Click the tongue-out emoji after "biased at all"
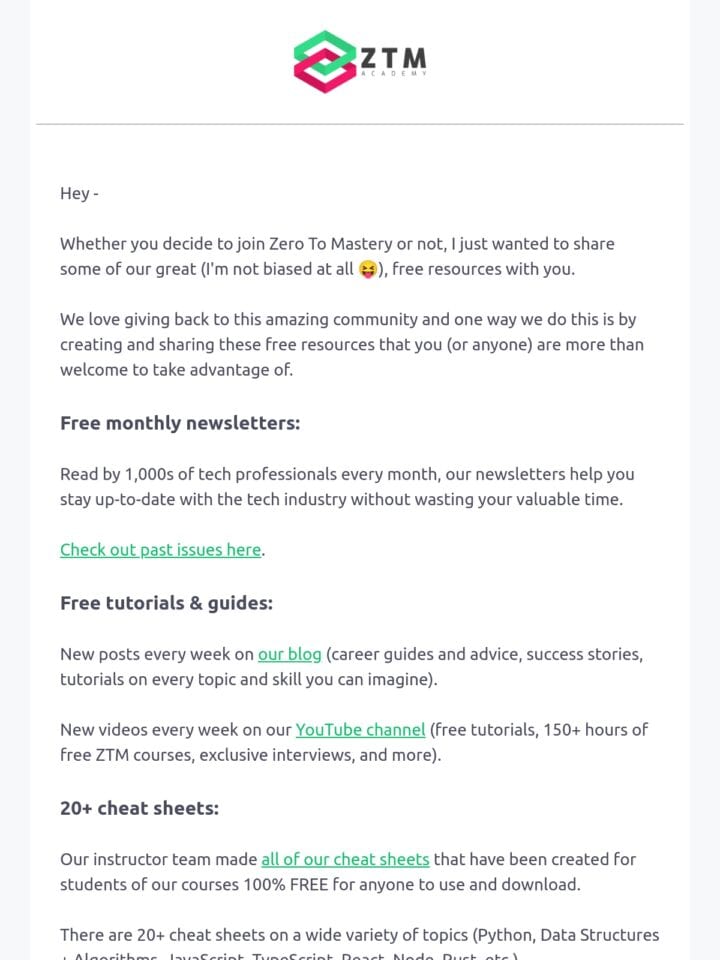720x960 pixels. 367,269
